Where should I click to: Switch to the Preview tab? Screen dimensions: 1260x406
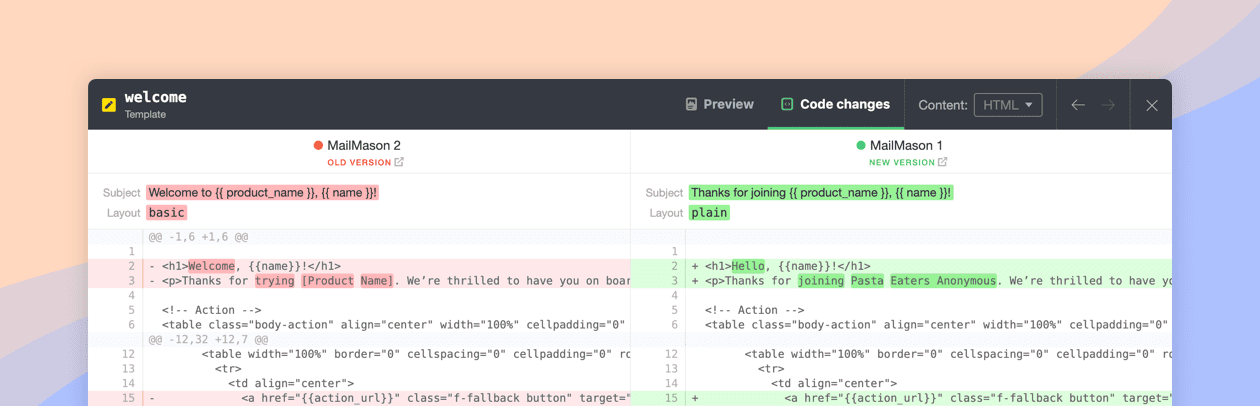pos(720,104)
